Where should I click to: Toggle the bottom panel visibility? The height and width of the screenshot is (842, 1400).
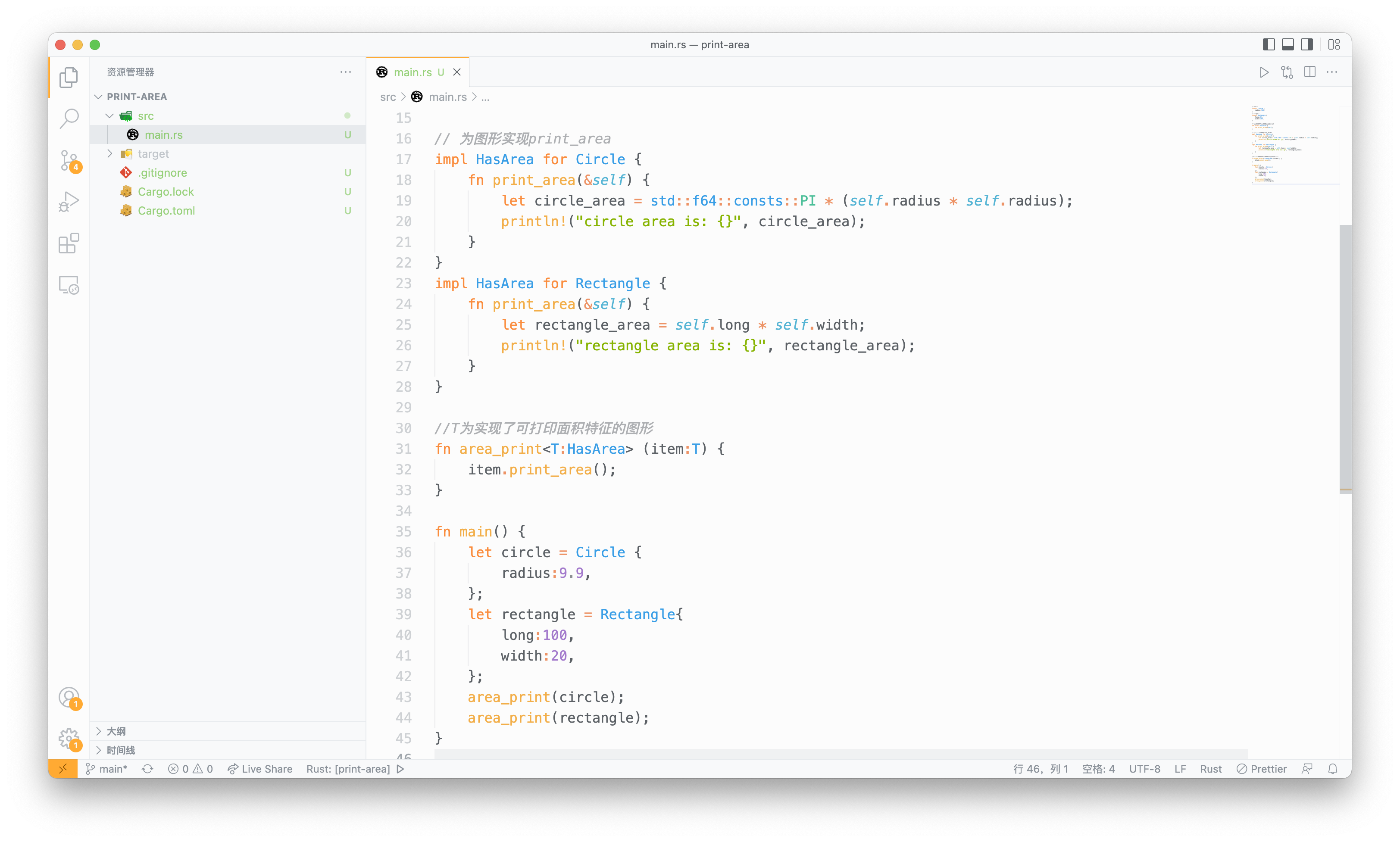click(1287, 44)
